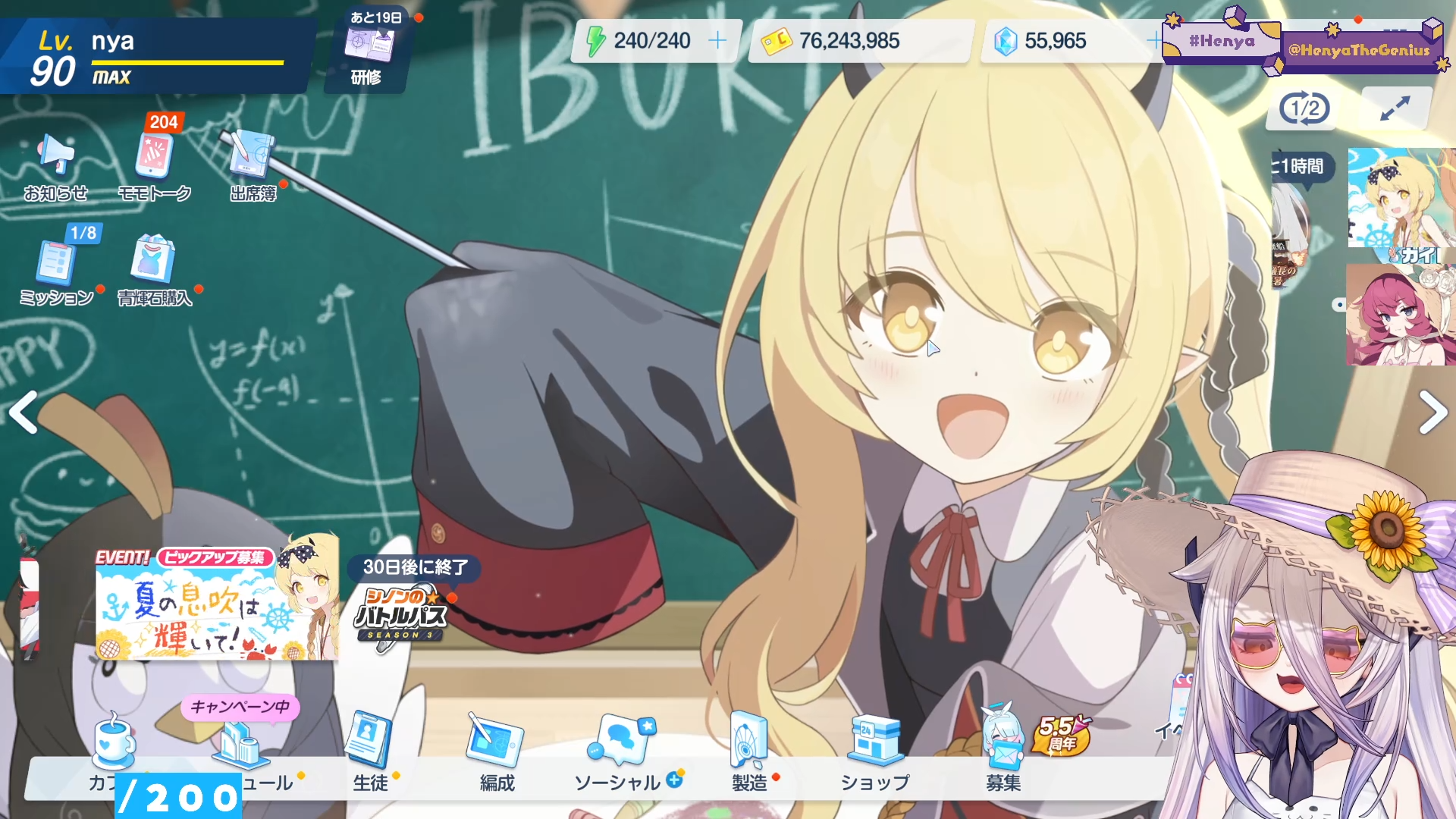Open the blonde swimsuit character banner thumbnail

click(x=1401, y=198)
